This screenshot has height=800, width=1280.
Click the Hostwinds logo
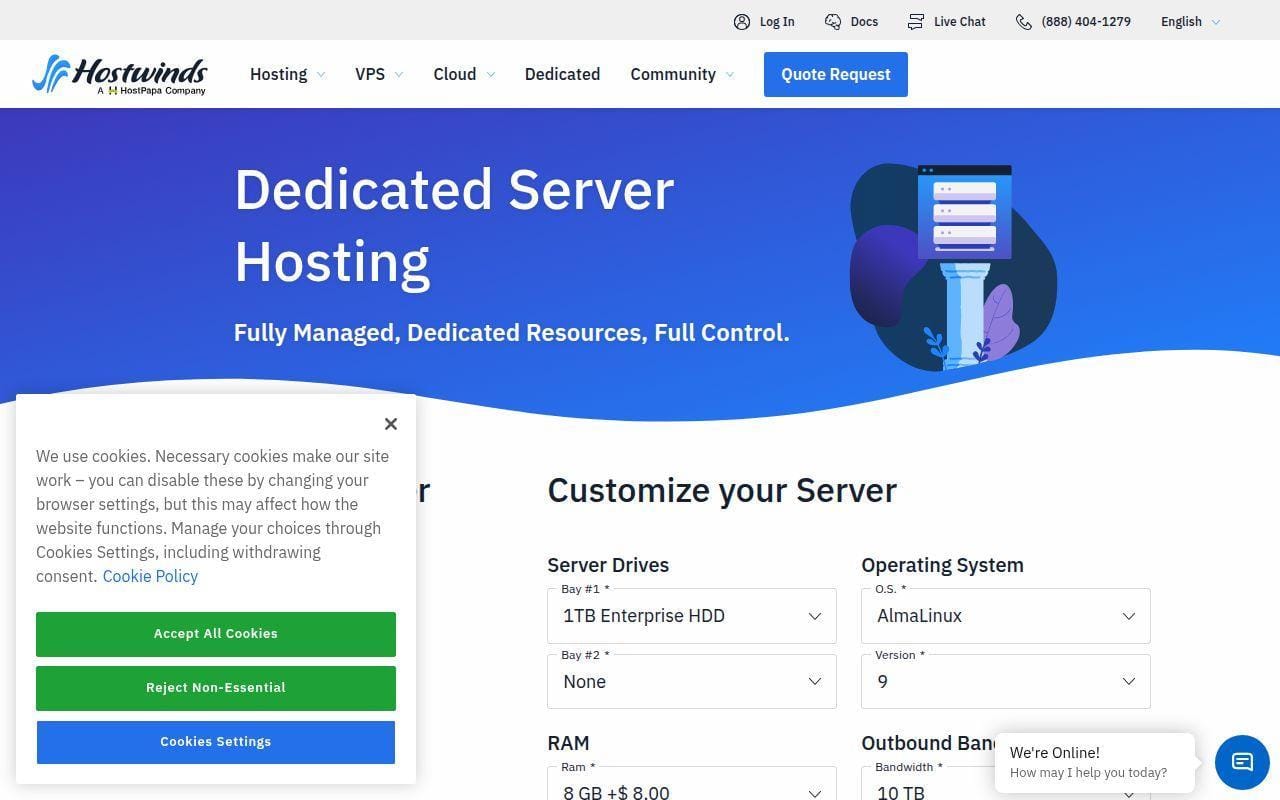point(119,74)
